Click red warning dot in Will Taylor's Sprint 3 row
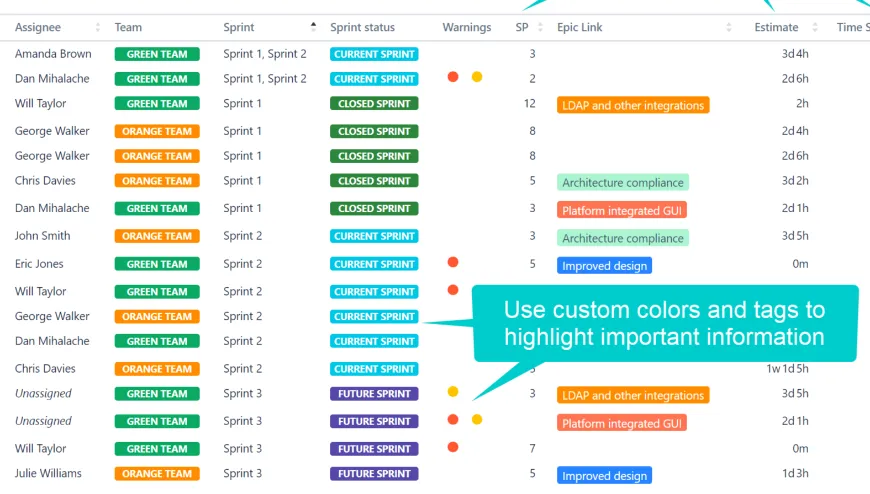Screen dimensions: 870x494 453,447
